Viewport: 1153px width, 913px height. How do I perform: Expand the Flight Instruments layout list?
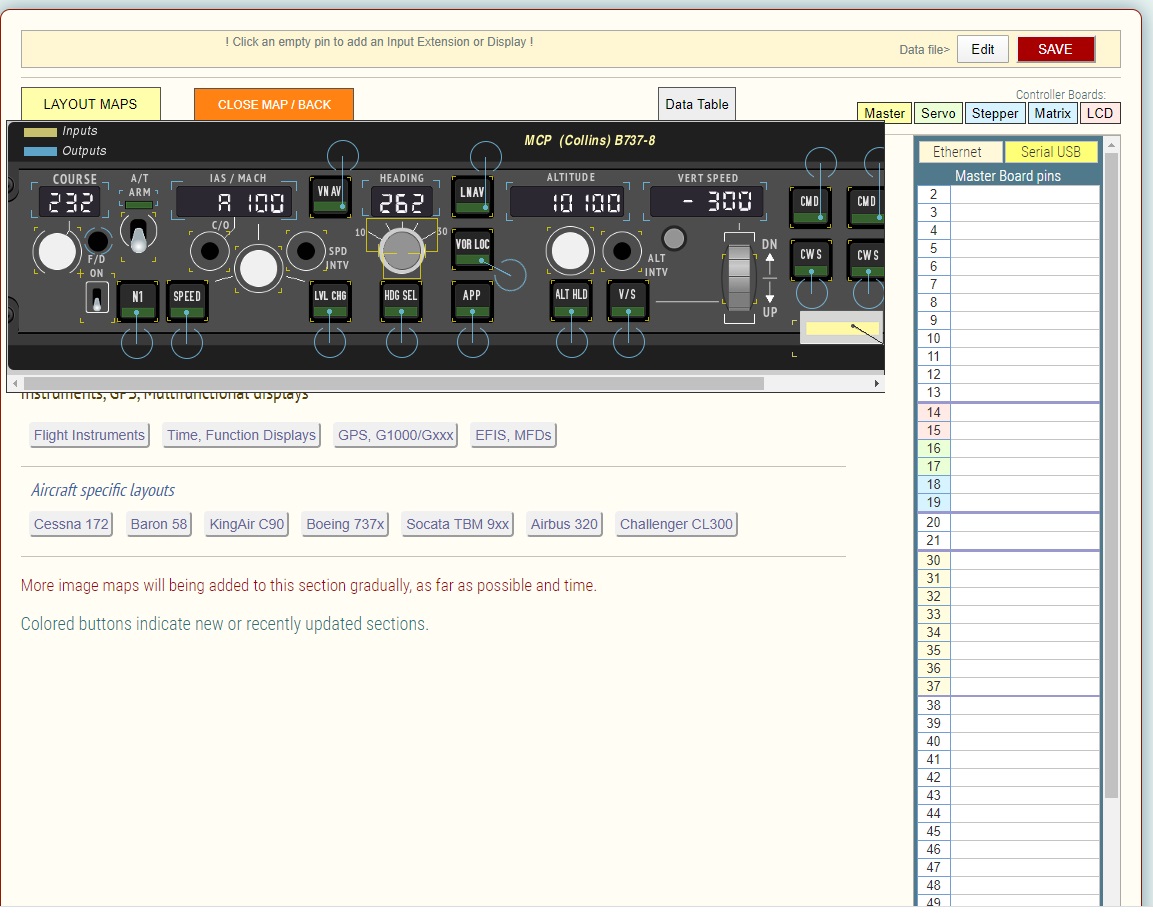(x=89, y=435)
